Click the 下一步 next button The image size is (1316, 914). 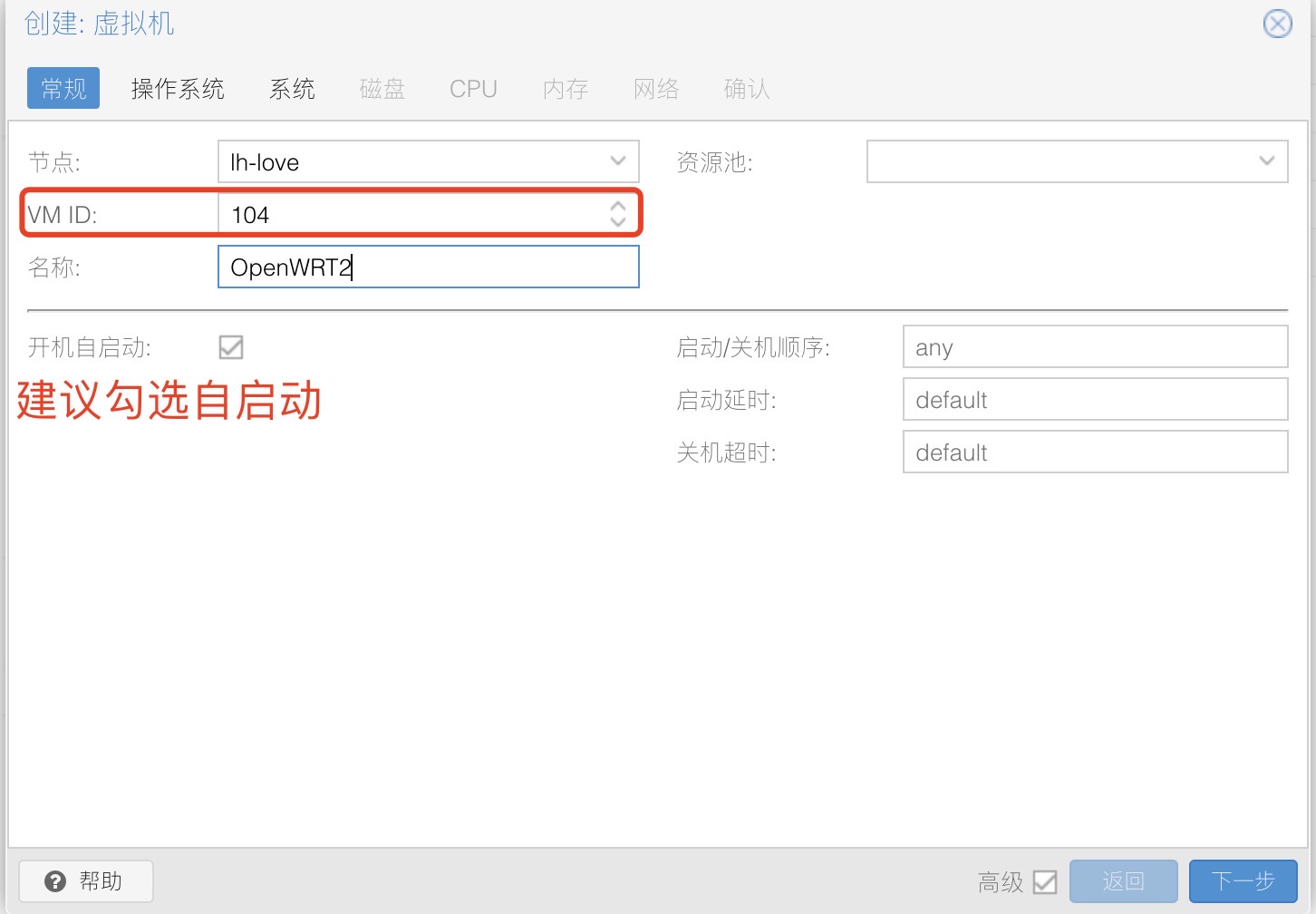(x=1243, y=881)
